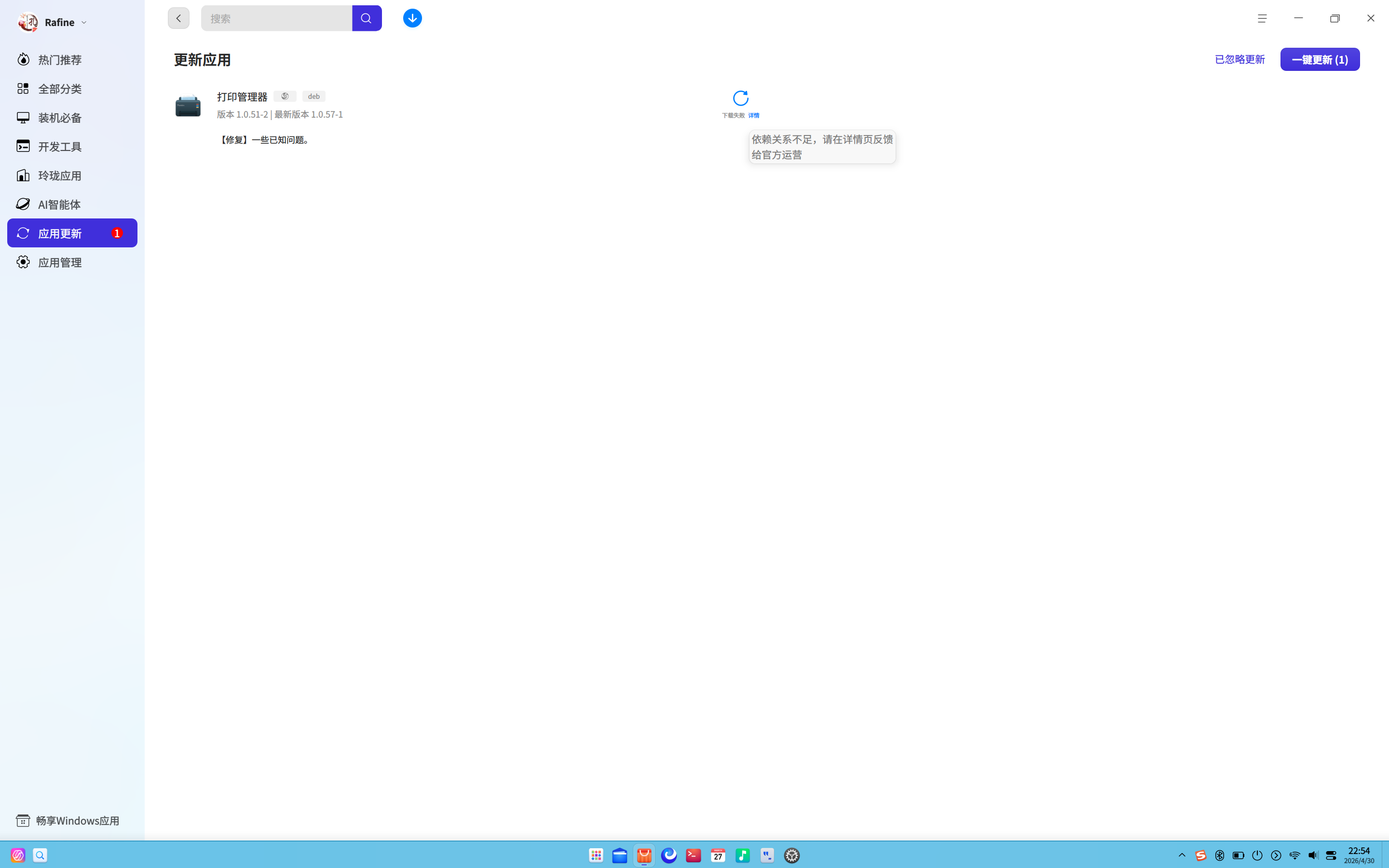Click the 一键更新 (1) button
1389x868 pixels.
click(x=1319, y=60)
